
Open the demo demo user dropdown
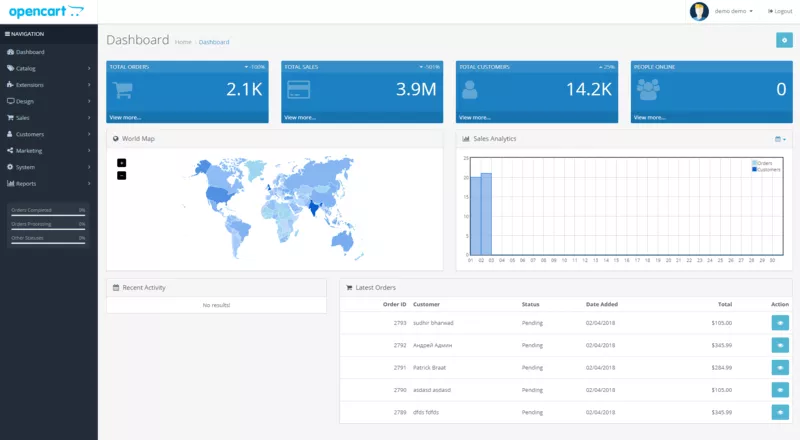click(734, 11)
